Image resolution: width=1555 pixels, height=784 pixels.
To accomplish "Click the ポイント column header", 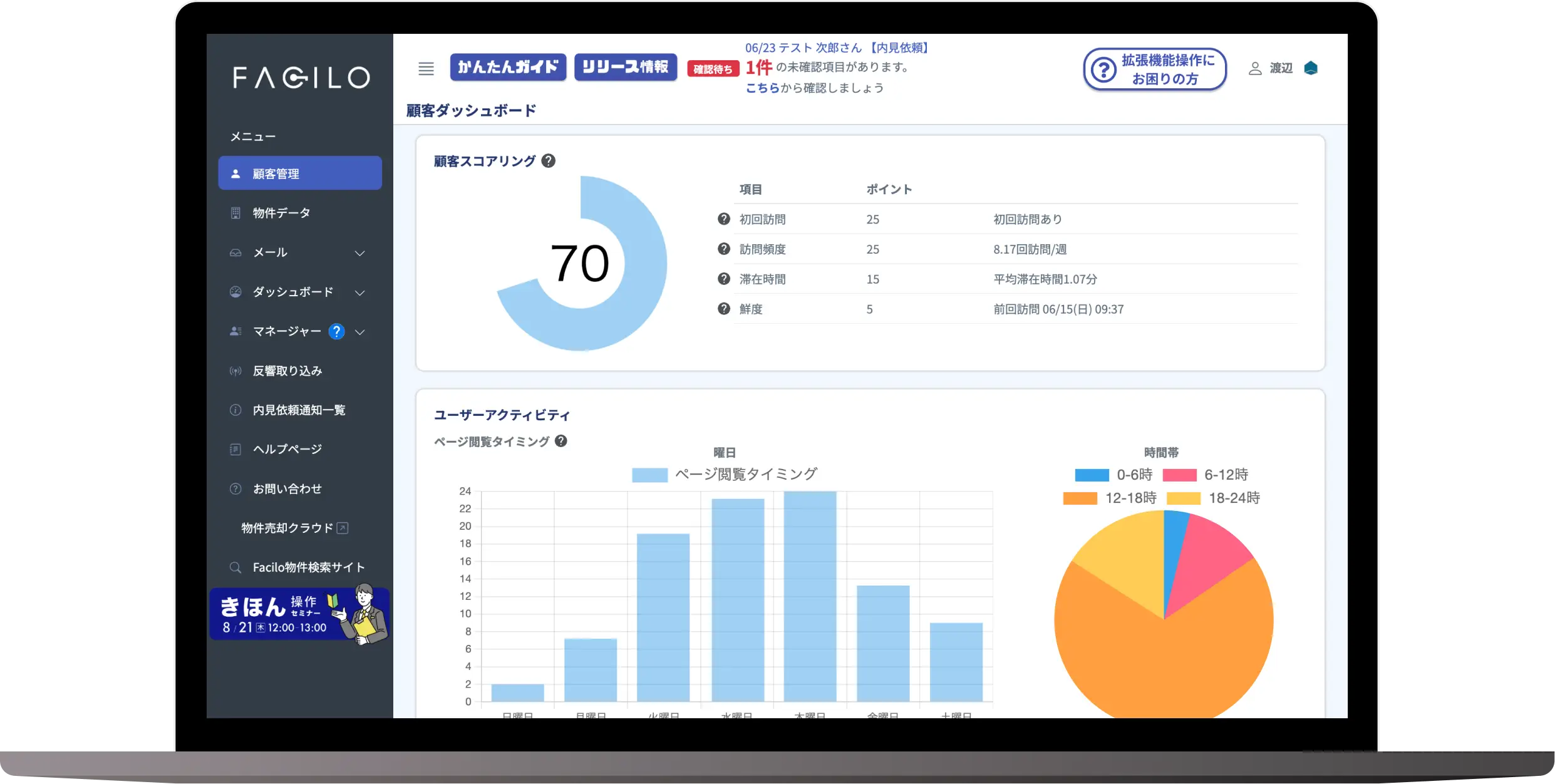I will pyautogui.click(x=889, y=189).
